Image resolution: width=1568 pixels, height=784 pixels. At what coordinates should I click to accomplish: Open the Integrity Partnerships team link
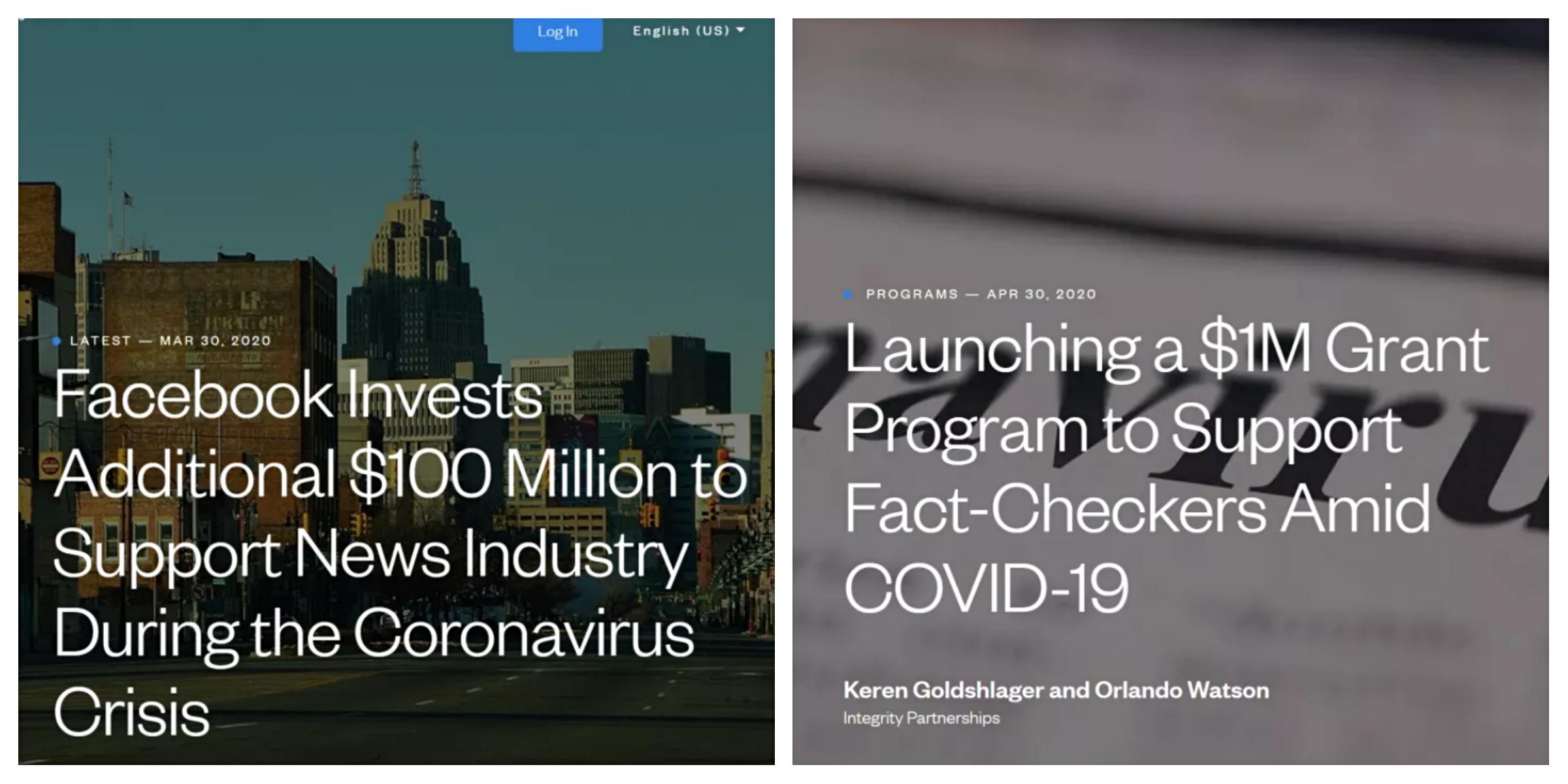point(921,718)
